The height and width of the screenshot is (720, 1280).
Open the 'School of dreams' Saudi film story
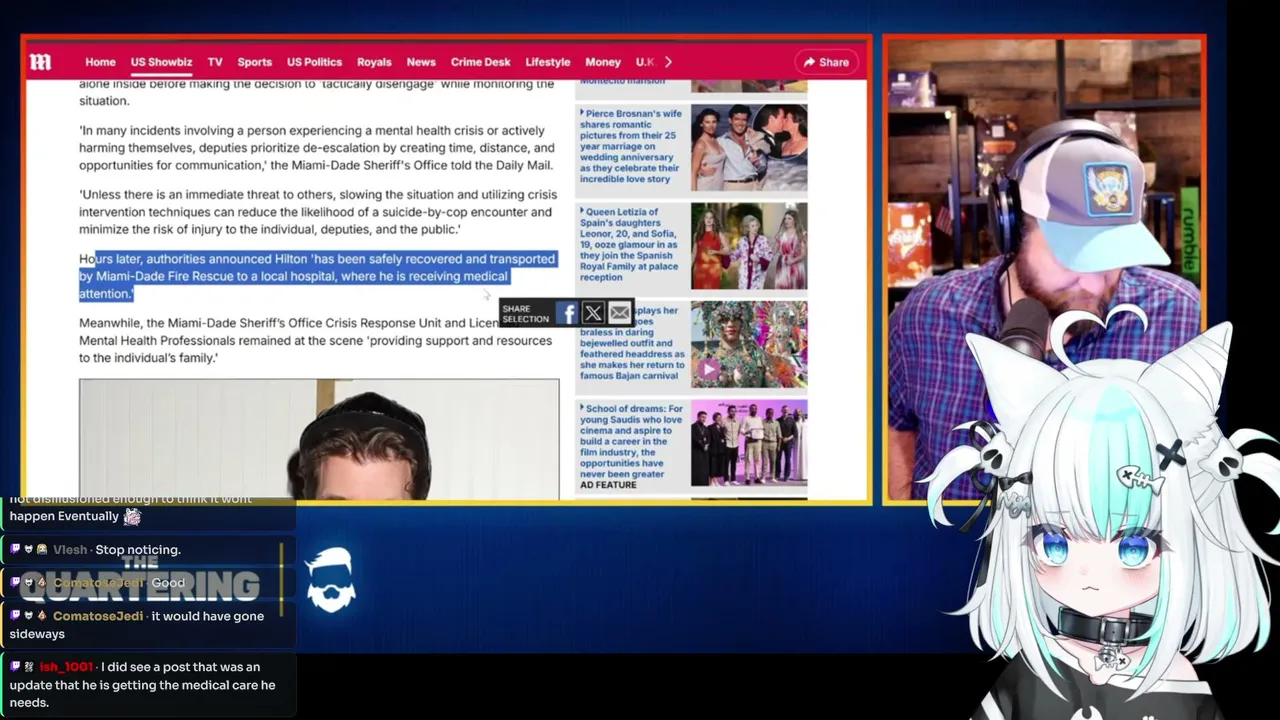pyautogui.click(x=634, y=441)
